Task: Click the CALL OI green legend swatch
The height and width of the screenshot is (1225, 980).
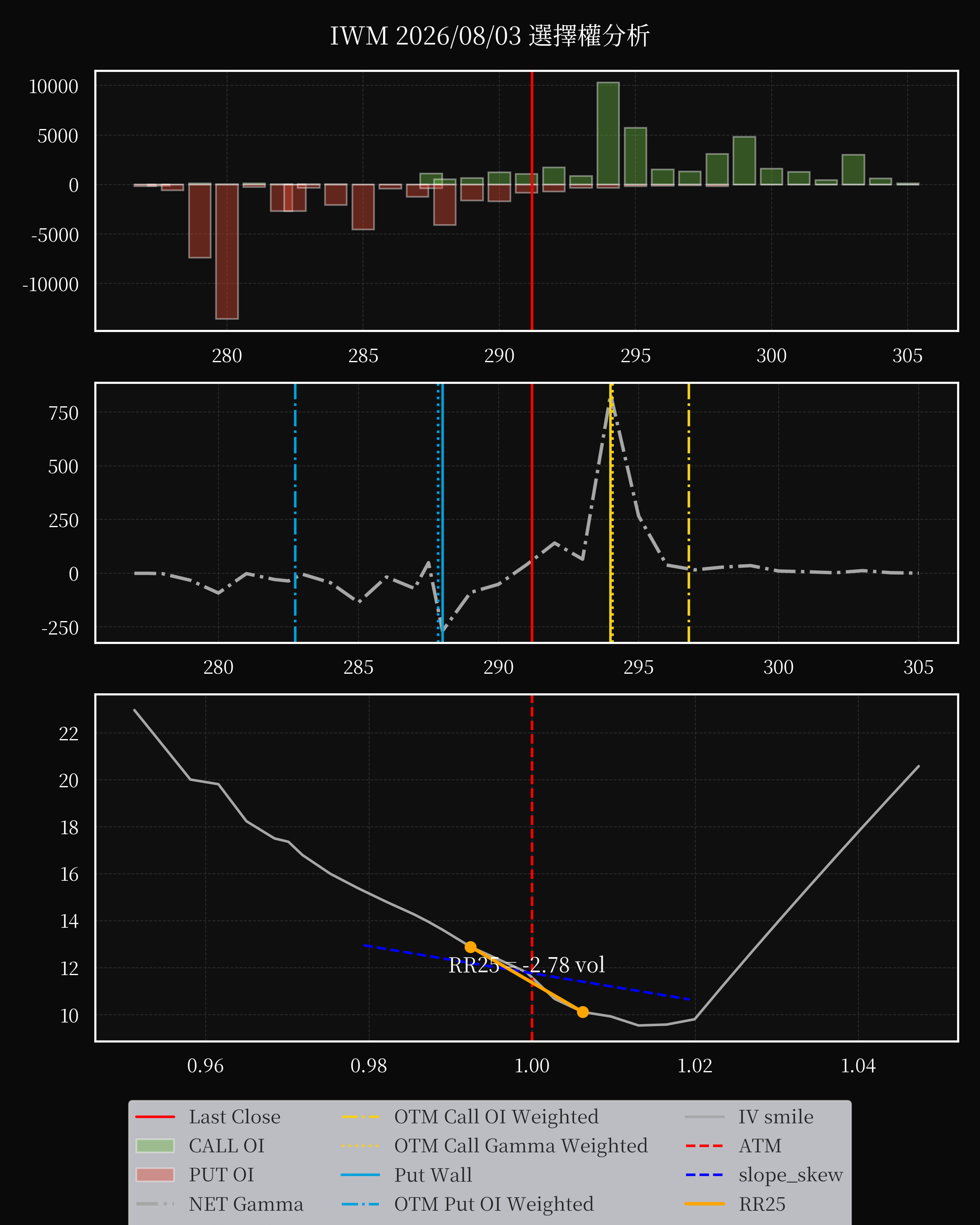Action: pos(155,1145)
